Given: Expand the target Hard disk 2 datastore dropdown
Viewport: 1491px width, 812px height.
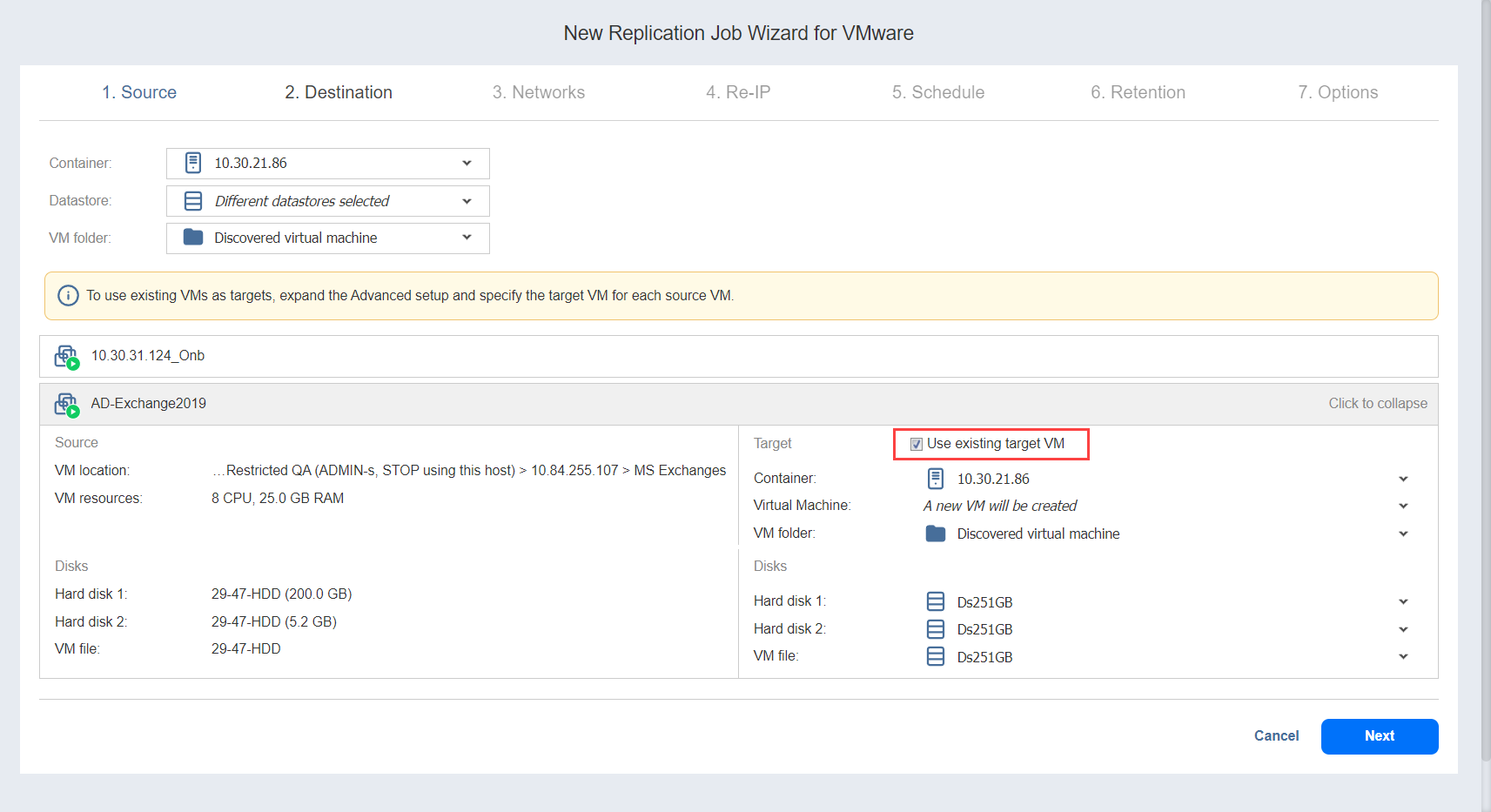Looking at the screenshot, I should pyautogui.click(x=1403, y=629).
